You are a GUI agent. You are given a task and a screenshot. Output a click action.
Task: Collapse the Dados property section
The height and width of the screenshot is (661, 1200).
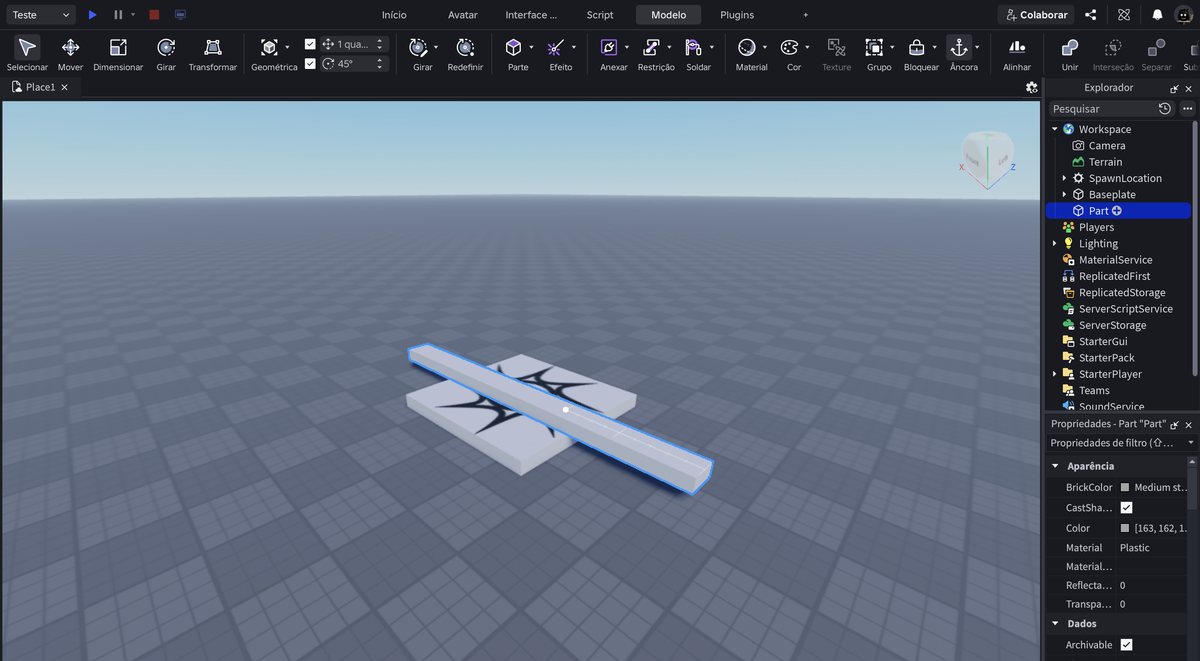pyautogui.click(x=1055, y=624)
